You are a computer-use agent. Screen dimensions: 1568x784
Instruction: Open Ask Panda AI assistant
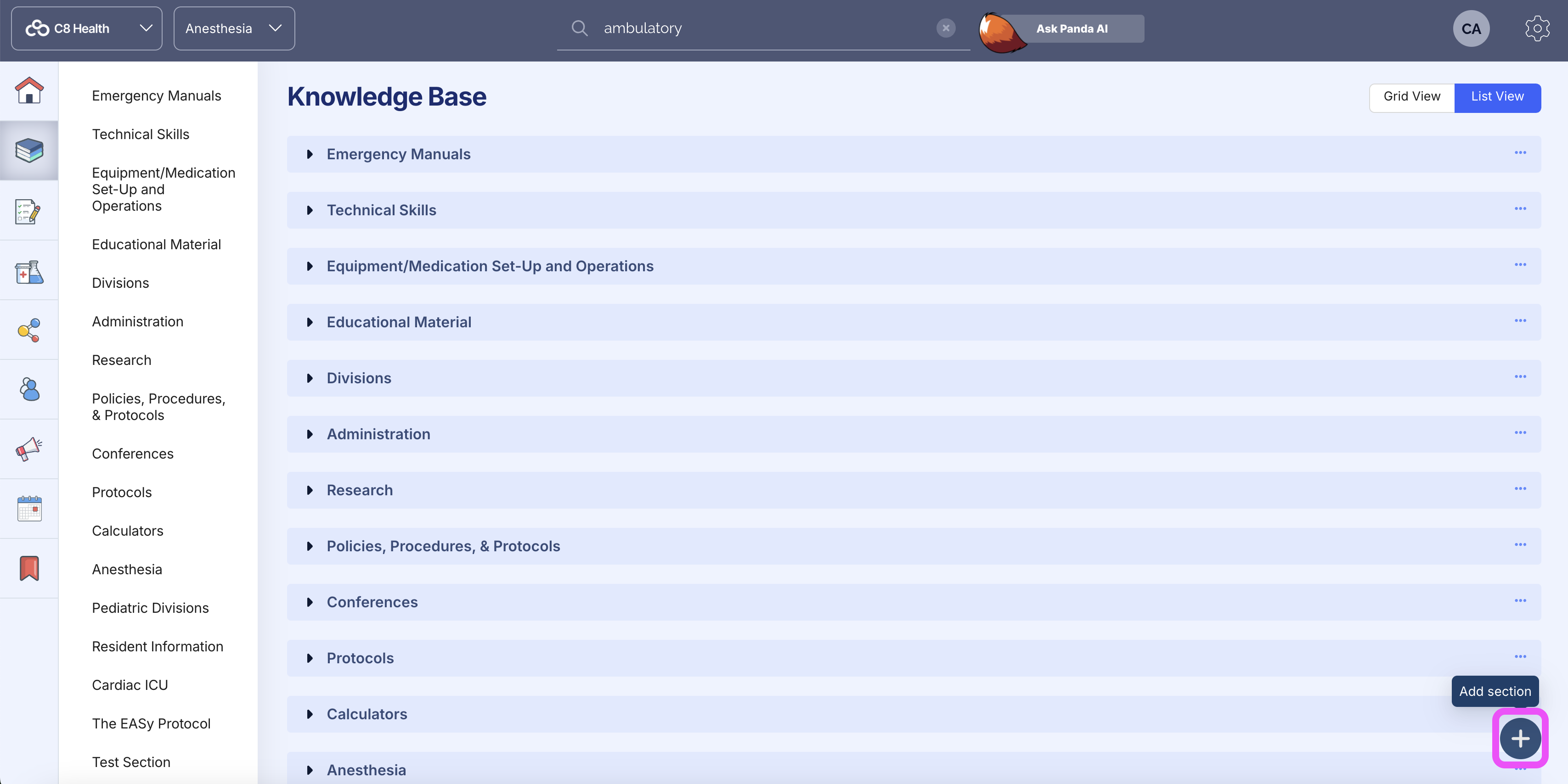1062,28
